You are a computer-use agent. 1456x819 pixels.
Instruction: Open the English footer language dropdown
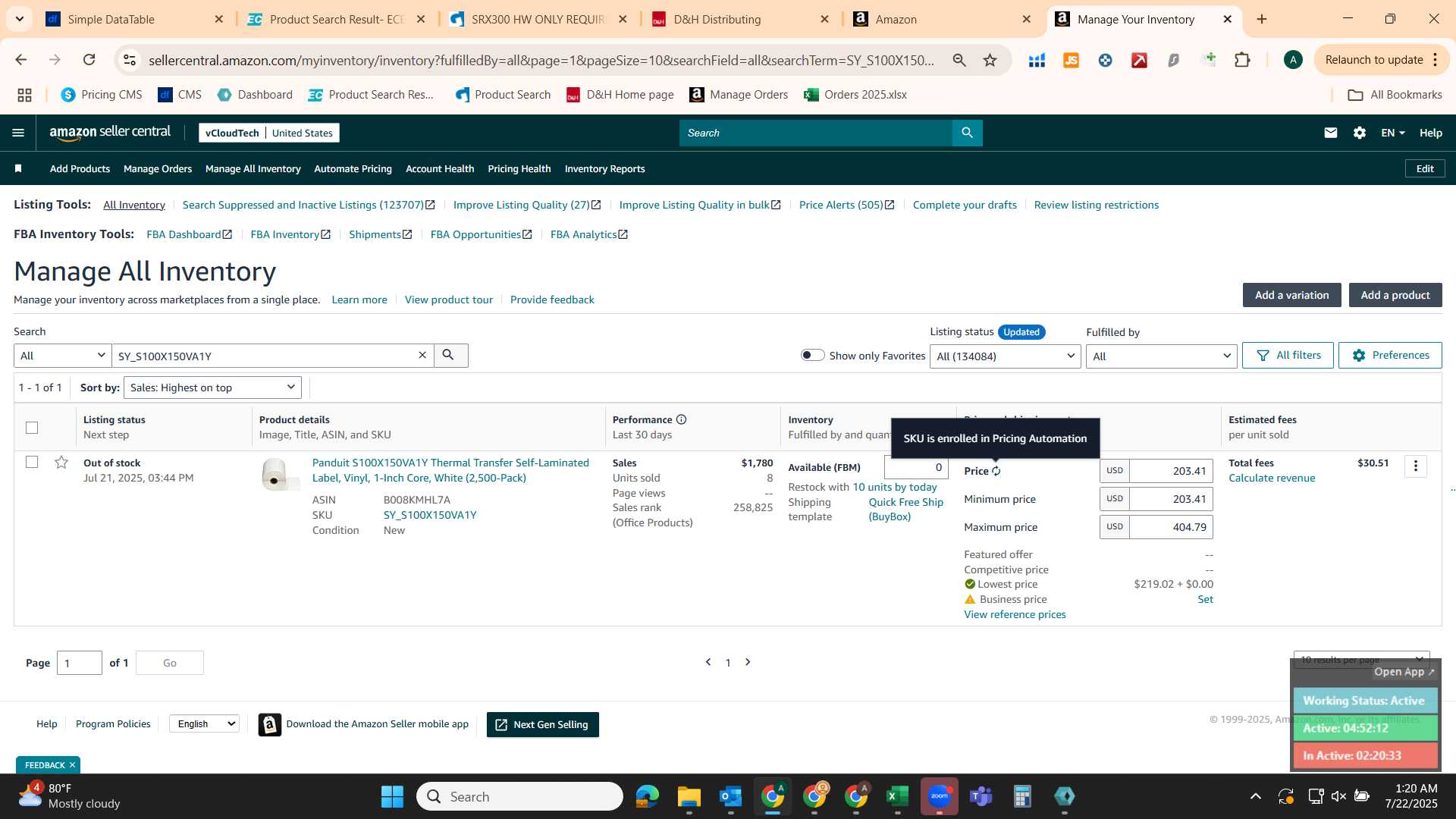point(205,724)
